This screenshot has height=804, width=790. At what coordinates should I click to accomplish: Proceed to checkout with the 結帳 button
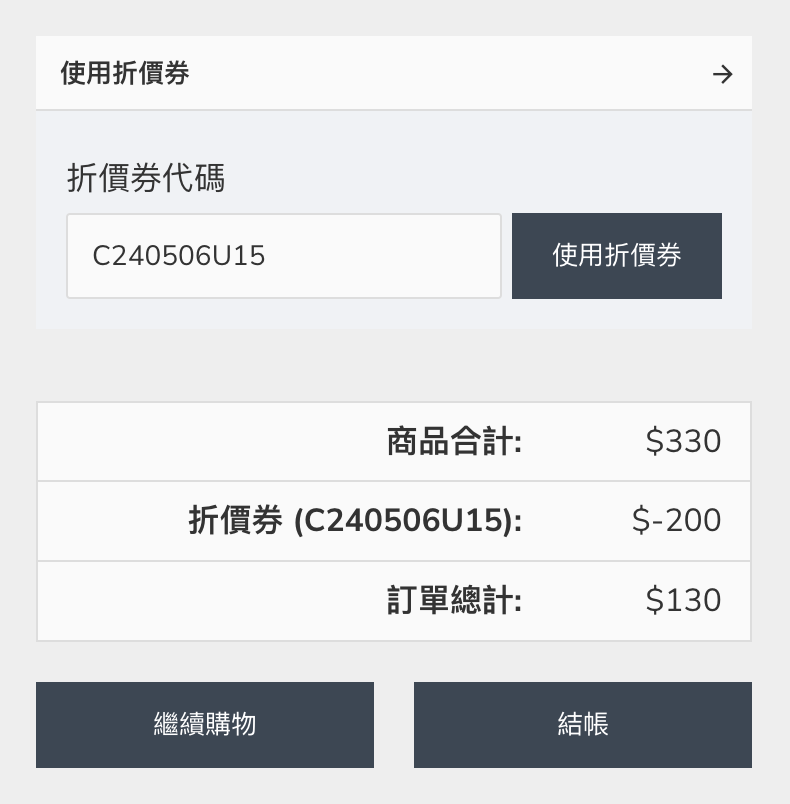(583, 725)
